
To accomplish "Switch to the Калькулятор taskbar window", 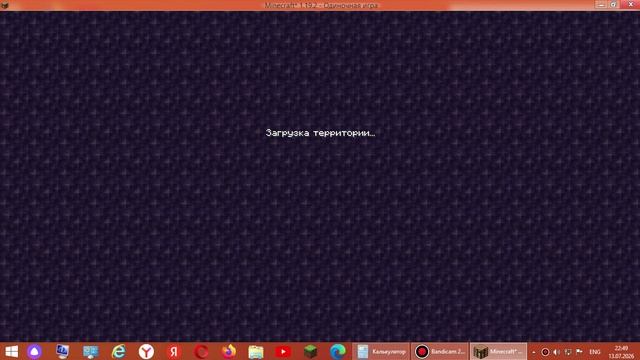I will [x=381, y=351].
